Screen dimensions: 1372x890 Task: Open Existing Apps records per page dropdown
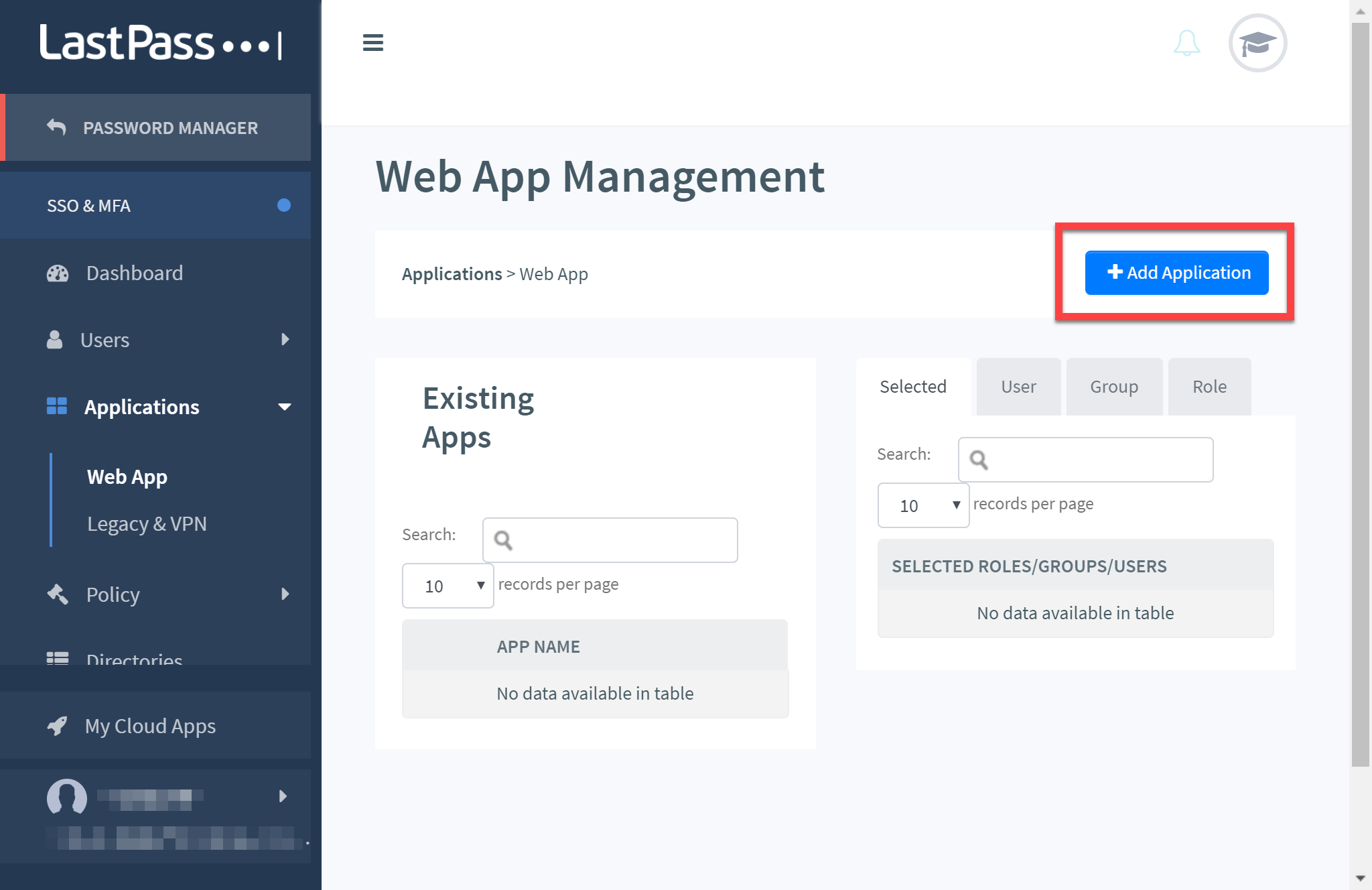pyautogui.click(x=448, y=586)
